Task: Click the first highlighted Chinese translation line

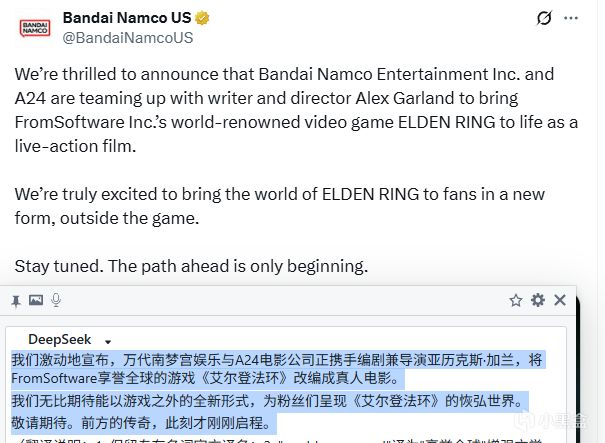Action: click(277, 360)
